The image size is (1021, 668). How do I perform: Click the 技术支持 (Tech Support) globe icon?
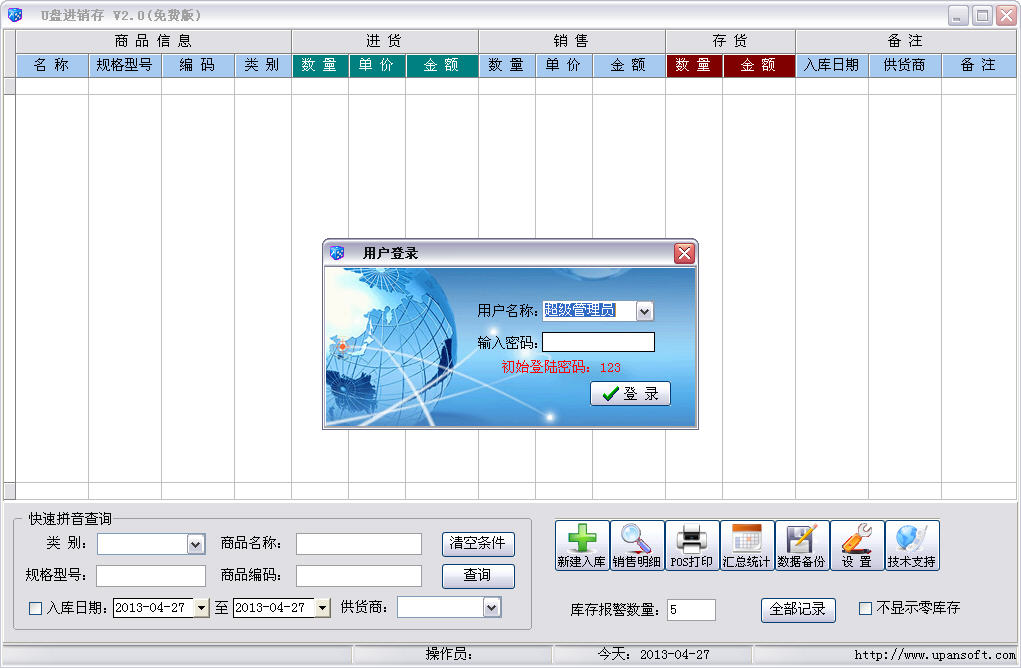(x=911, y=545)
